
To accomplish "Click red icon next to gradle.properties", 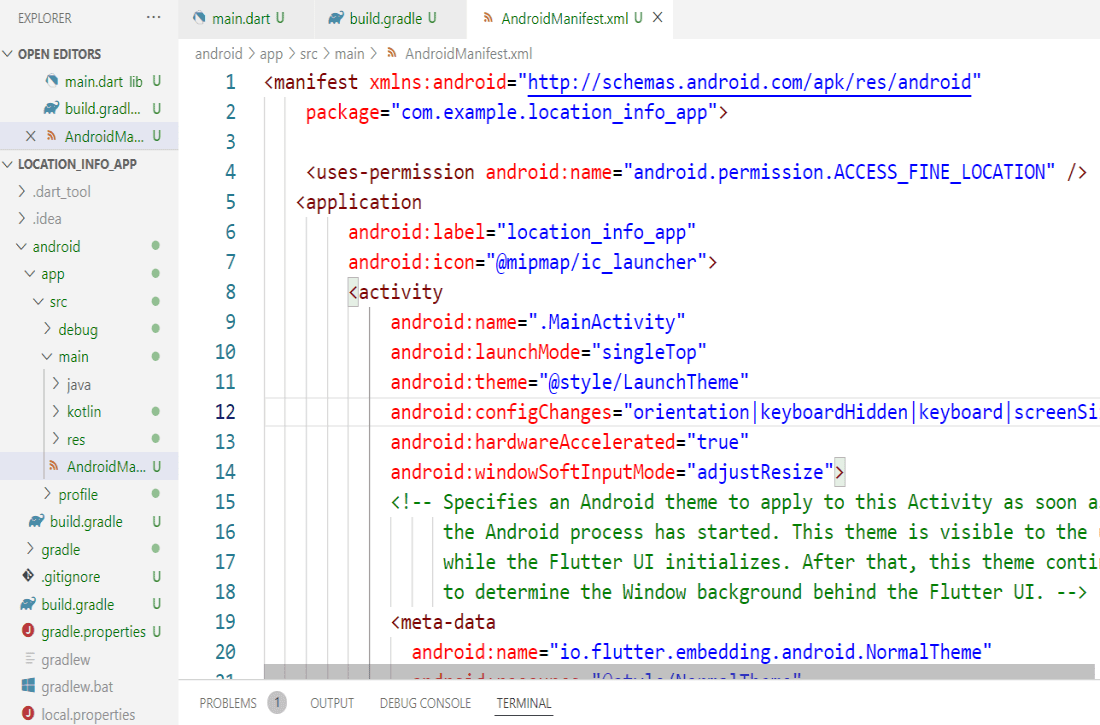I will pyautogui.click(x=28, y=631).
